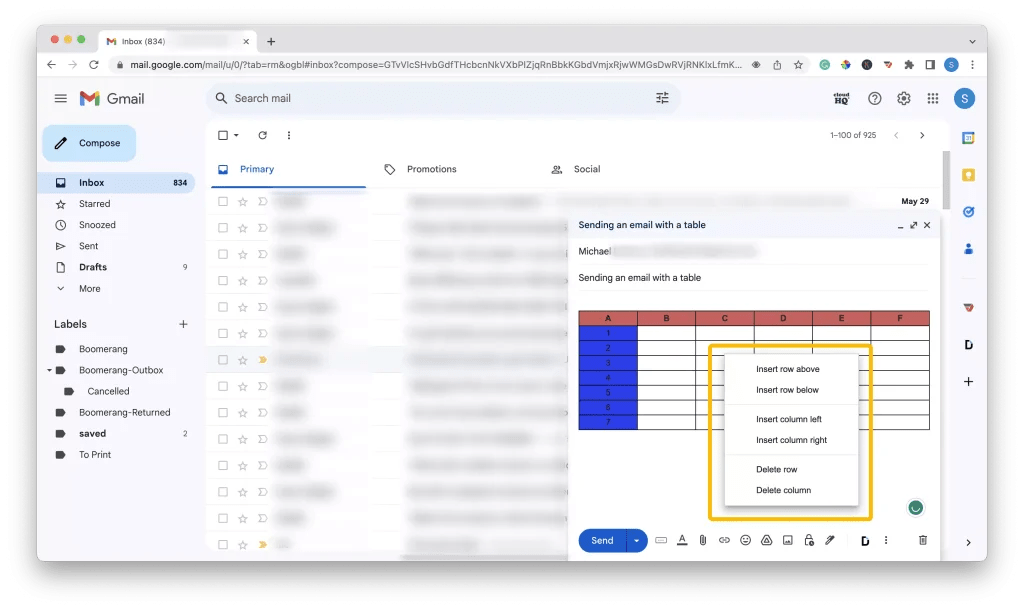This screenshot has width=1024, height=610.
Task: Select the checkbox to select all emails
Action: pyautogui.click(x=221, y=135)
